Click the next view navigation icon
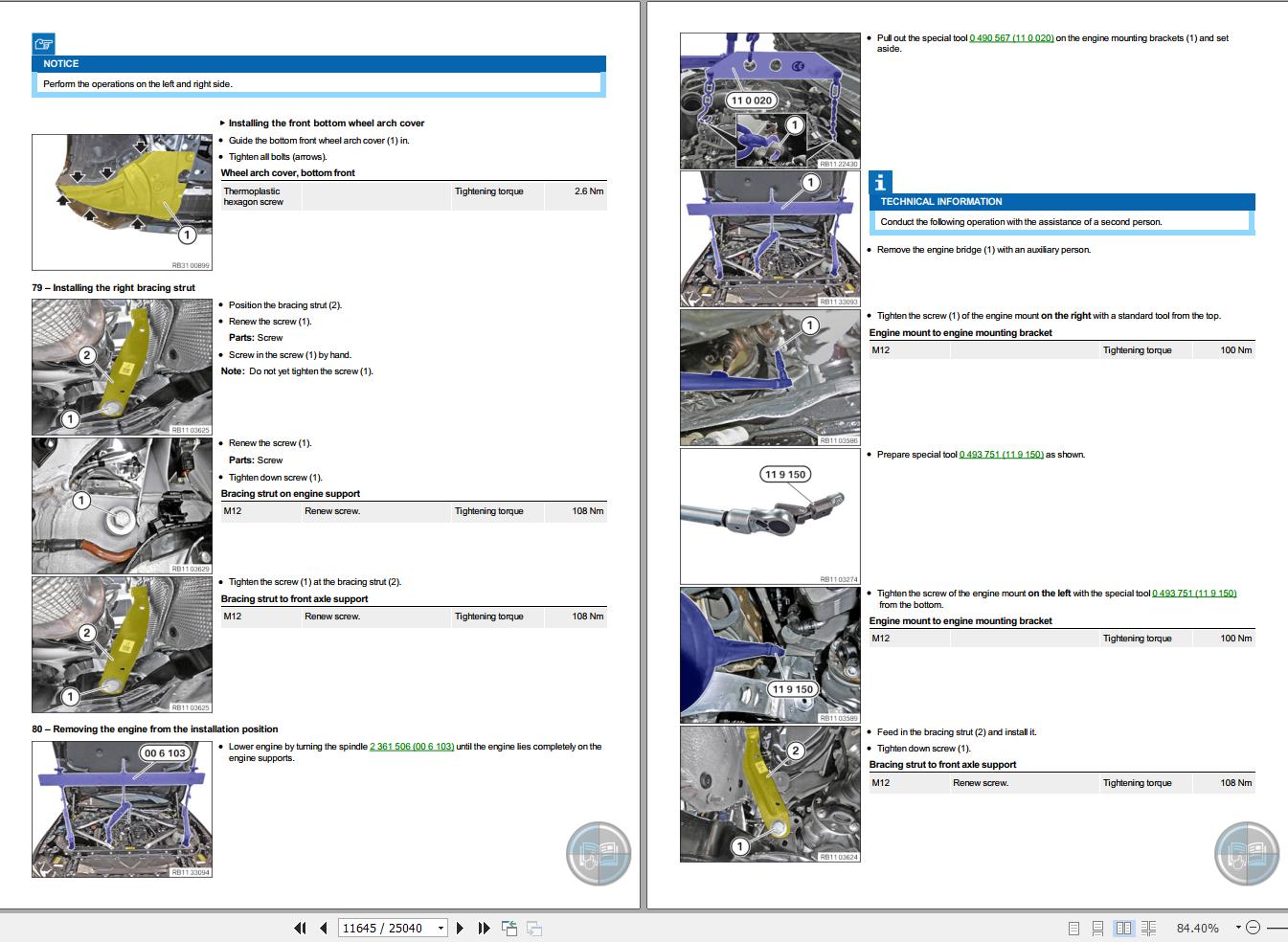This screenshot has height=942, width=1288. point(534,928)
